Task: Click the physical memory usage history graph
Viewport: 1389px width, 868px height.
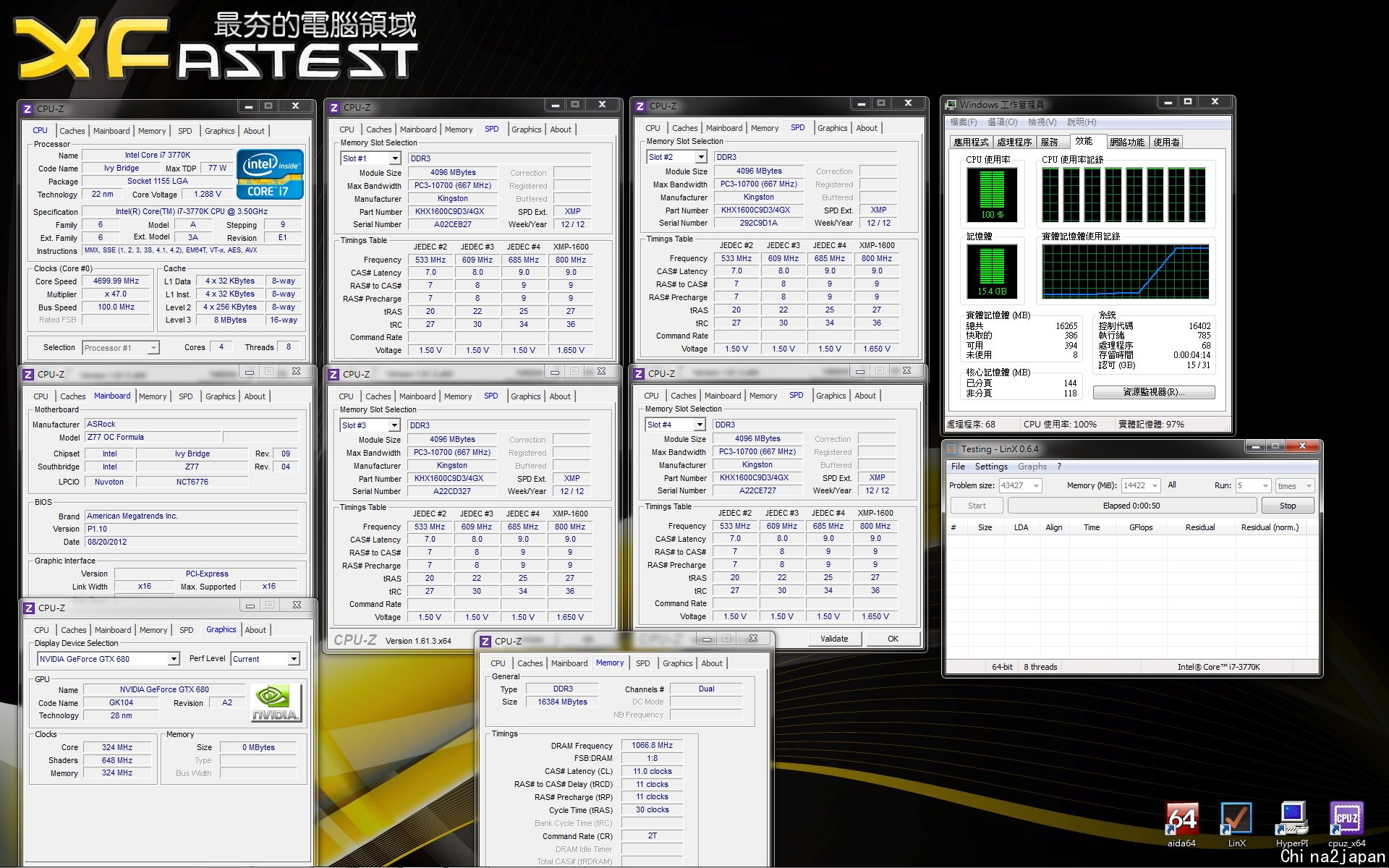Action: coord(1126,271)
